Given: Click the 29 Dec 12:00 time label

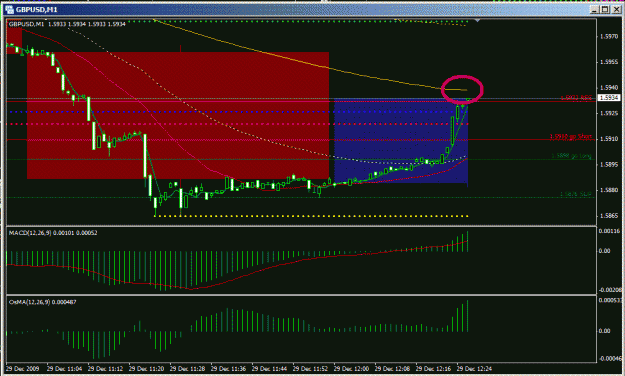Looking at the screenshot, I should [351, 368].
